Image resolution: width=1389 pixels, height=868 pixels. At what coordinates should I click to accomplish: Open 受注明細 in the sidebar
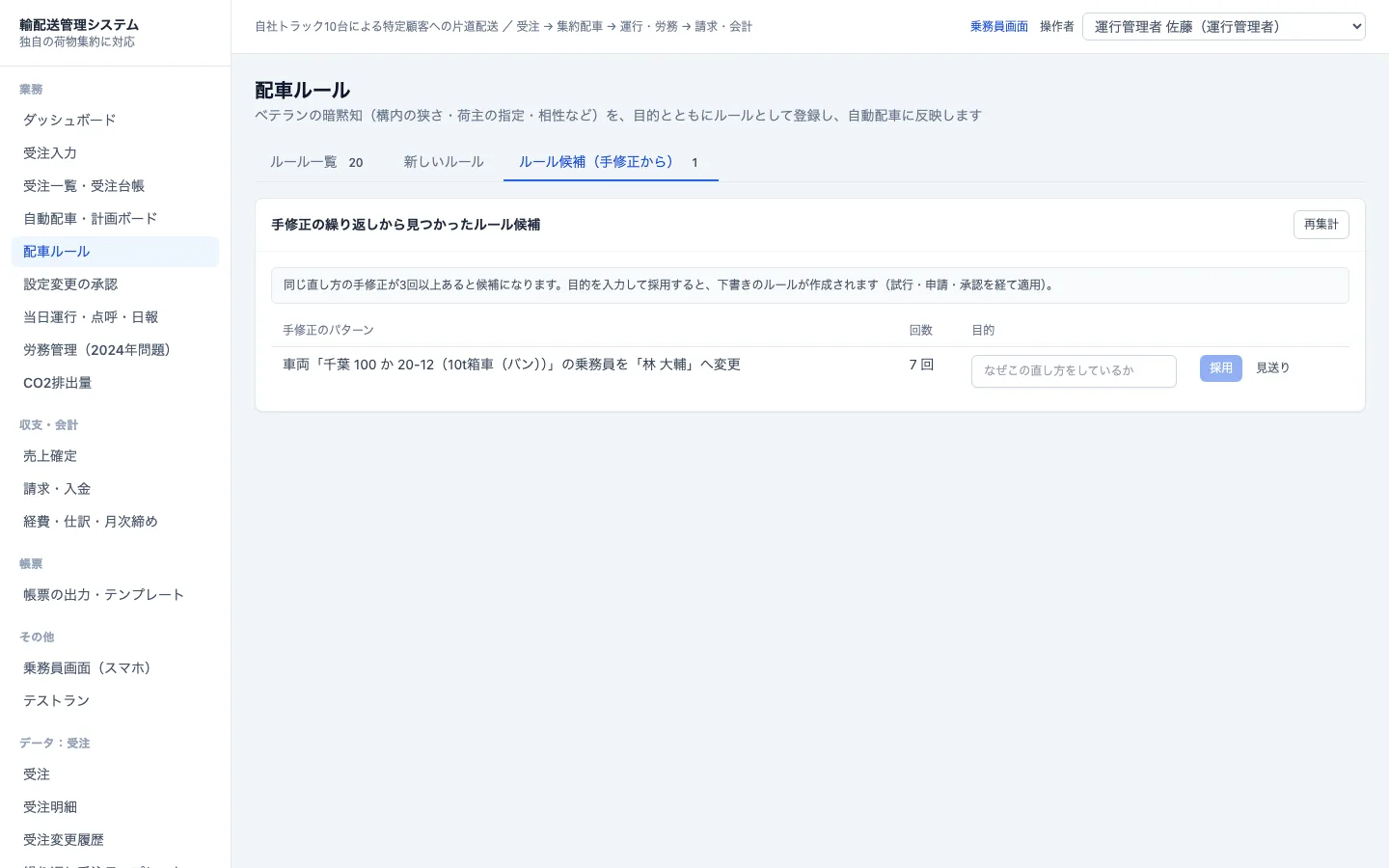coord(115,807)
